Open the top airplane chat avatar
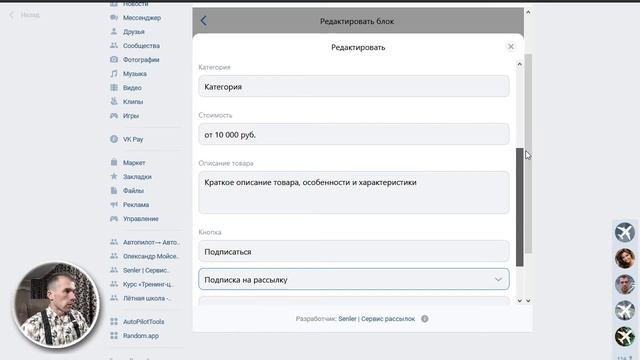The width and height of the screenshot is (640, 360). coord(624,232)
